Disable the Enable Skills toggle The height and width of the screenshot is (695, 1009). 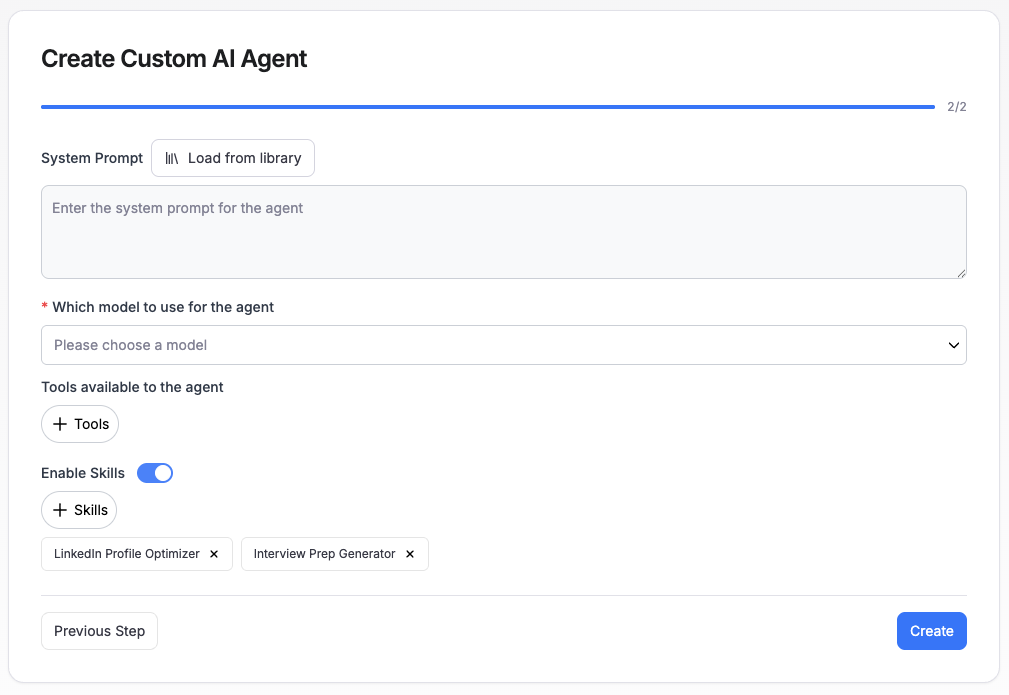pyautogui.click(x=154, y=472)
